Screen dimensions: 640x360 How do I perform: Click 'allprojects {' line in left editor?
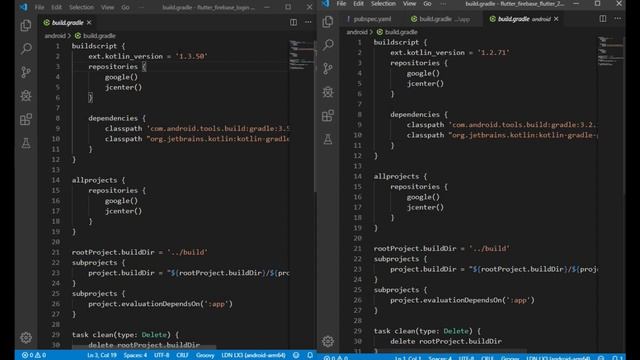pyautogui.click(x=98, y=180)
